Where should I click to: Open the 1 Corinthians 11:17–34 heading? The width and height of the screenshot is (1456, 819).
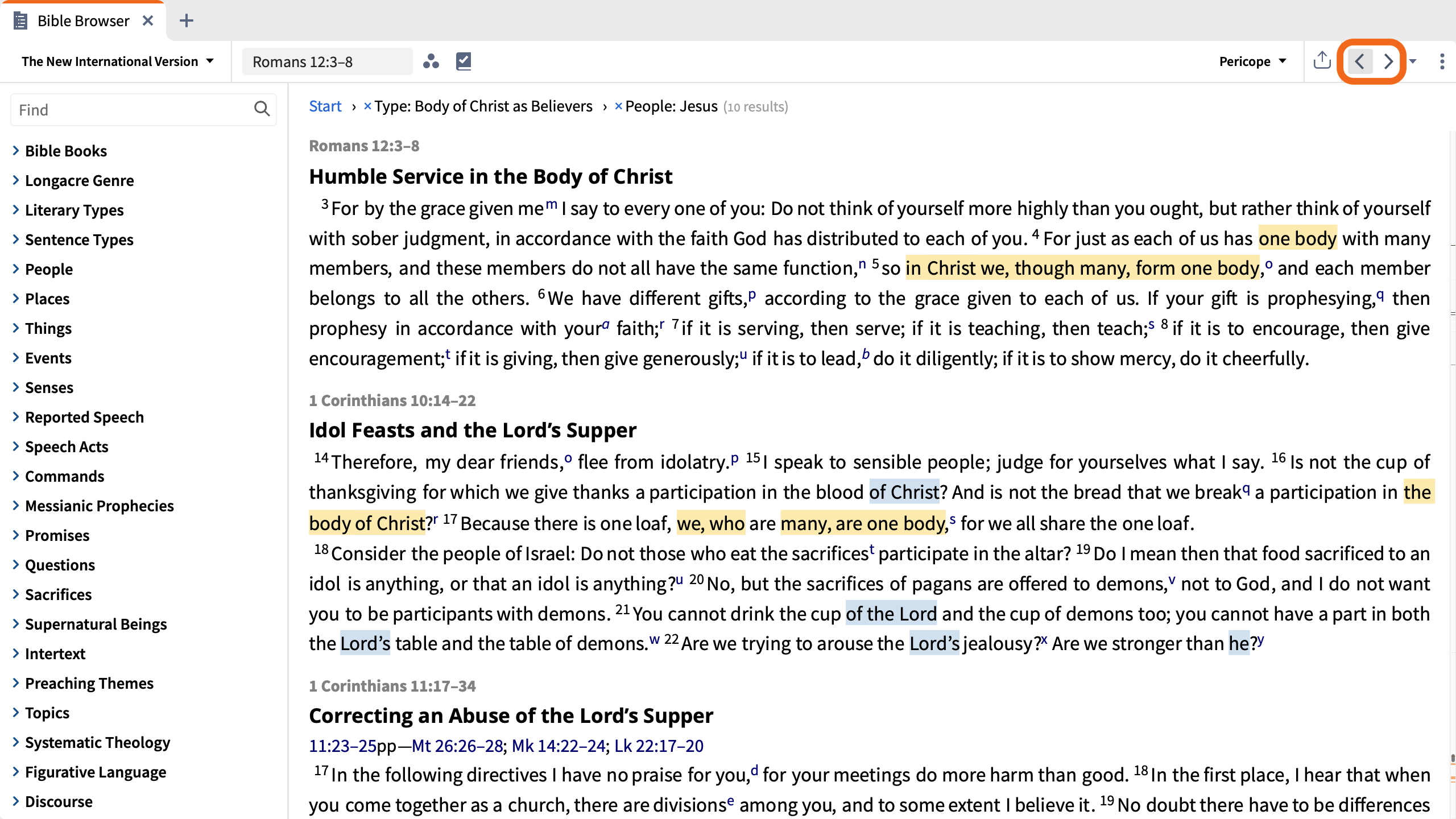point(392,686)
